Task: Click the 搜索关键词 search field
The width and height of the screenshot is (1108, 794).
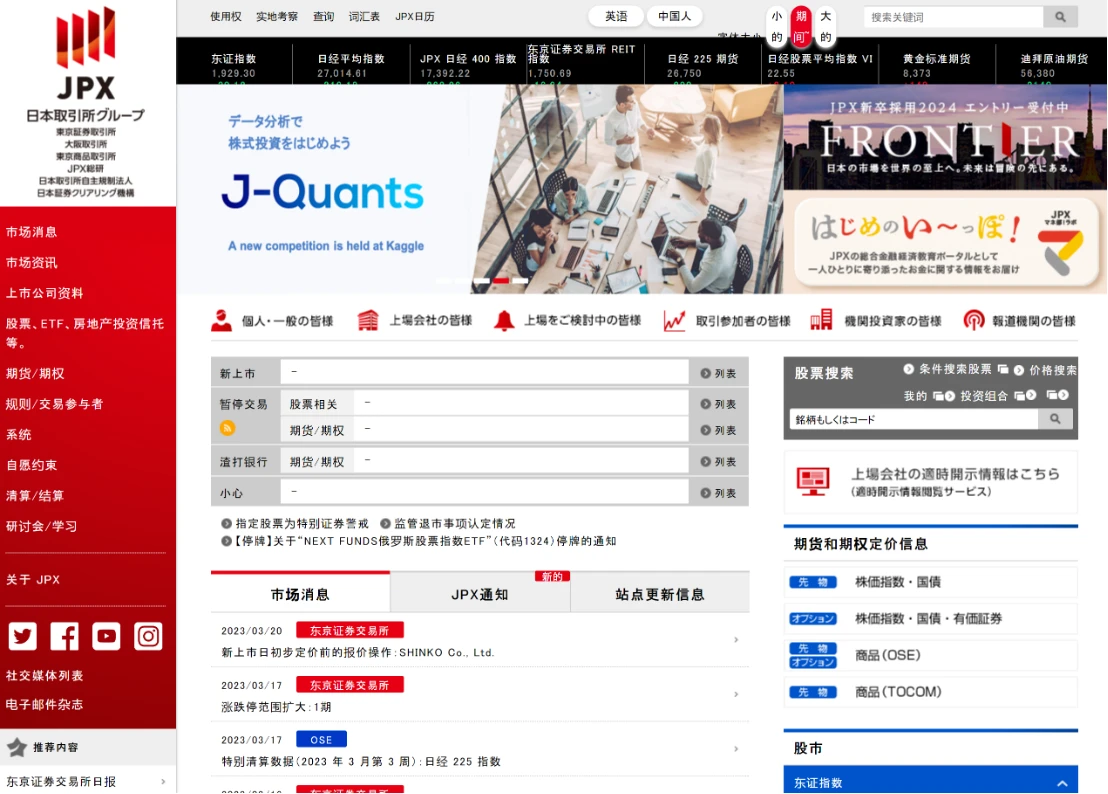Action: tap(953, 17)
